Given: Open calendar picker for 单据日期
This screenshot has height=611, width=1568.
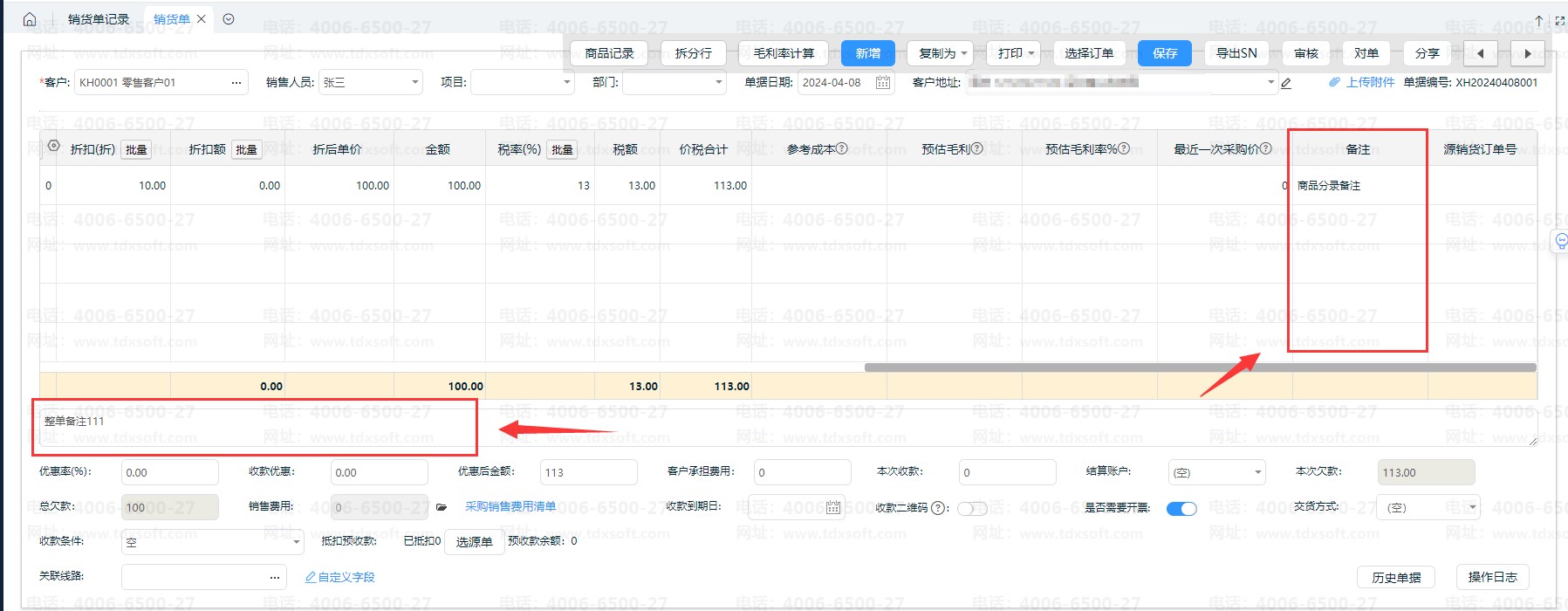Looking at the screenshot, I should [883, 82].
